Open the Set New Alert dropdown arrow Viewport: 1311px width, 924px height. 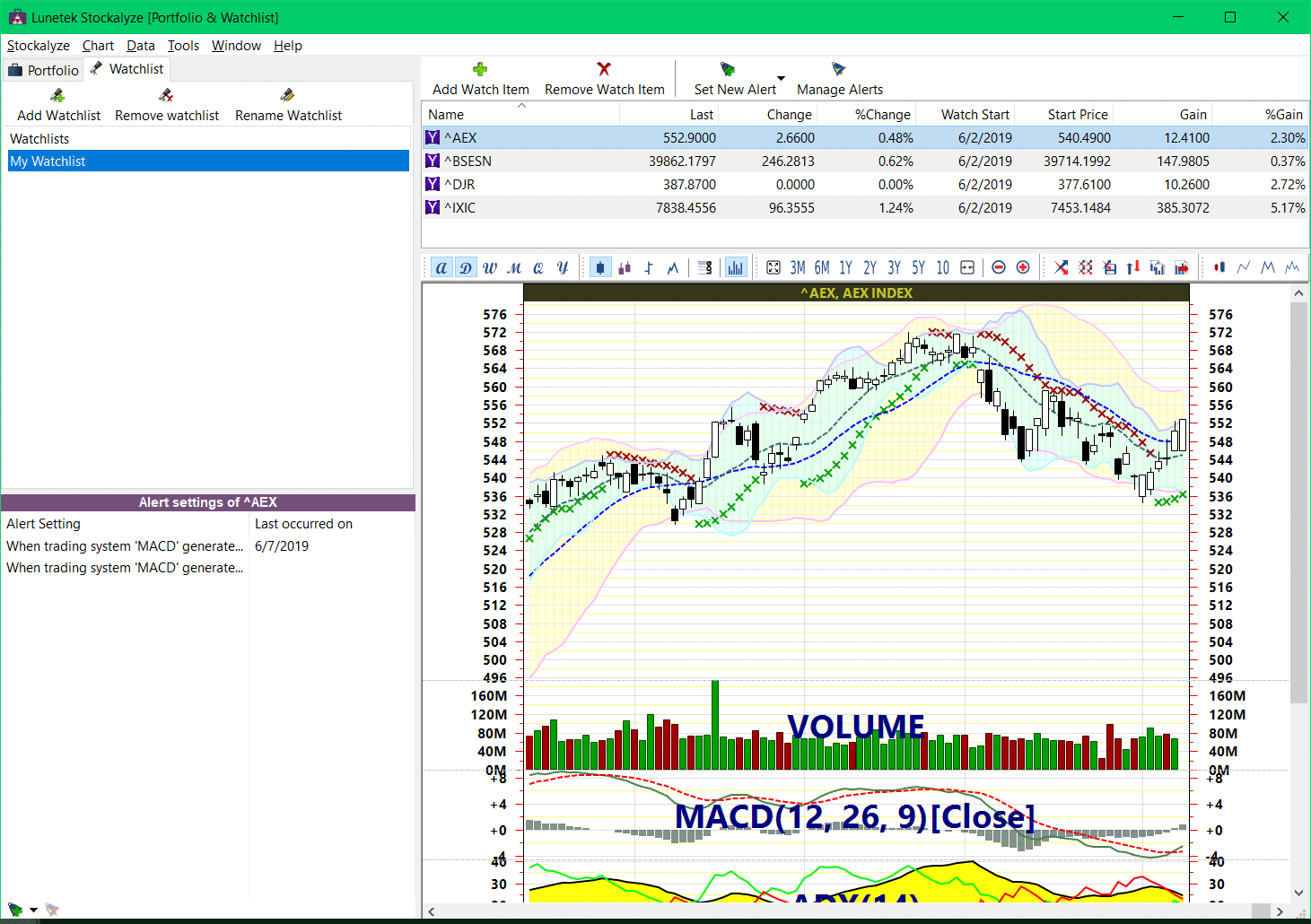click(782, 79)
